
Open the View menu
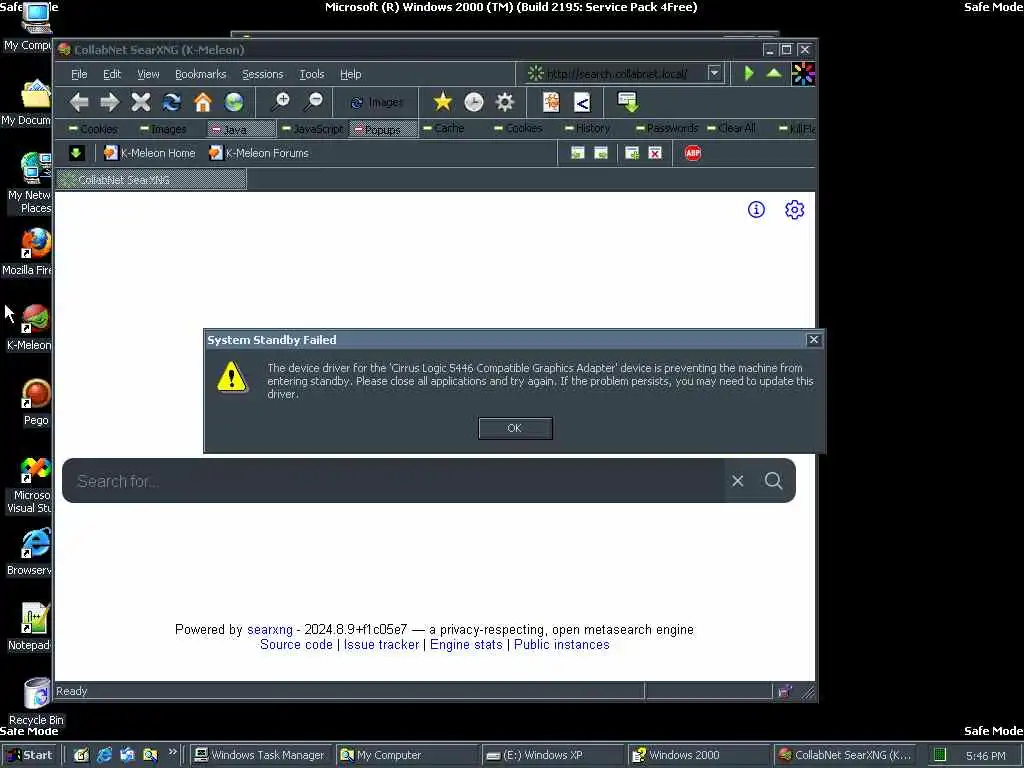coord(148,74)
